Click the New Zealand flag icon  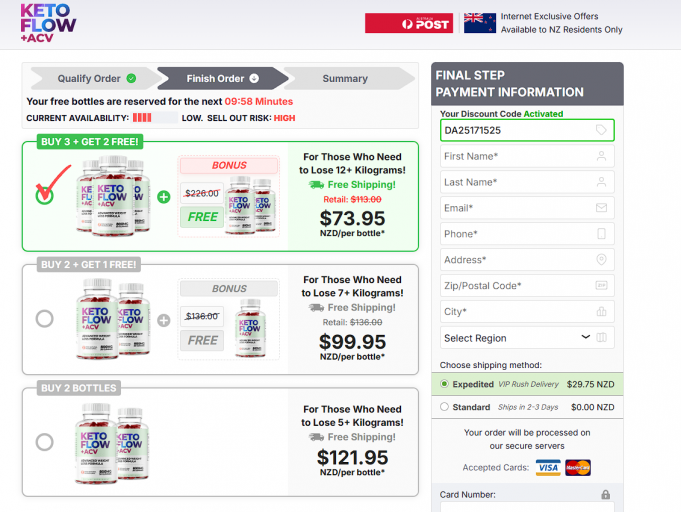click(480, 23)
